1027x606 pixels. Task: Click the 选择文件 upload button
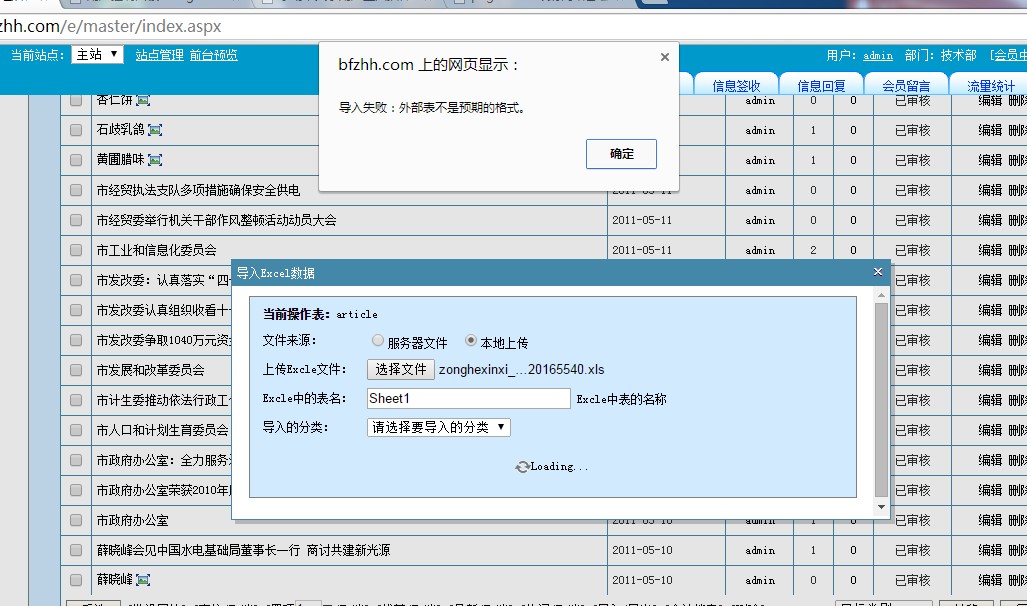401,370
